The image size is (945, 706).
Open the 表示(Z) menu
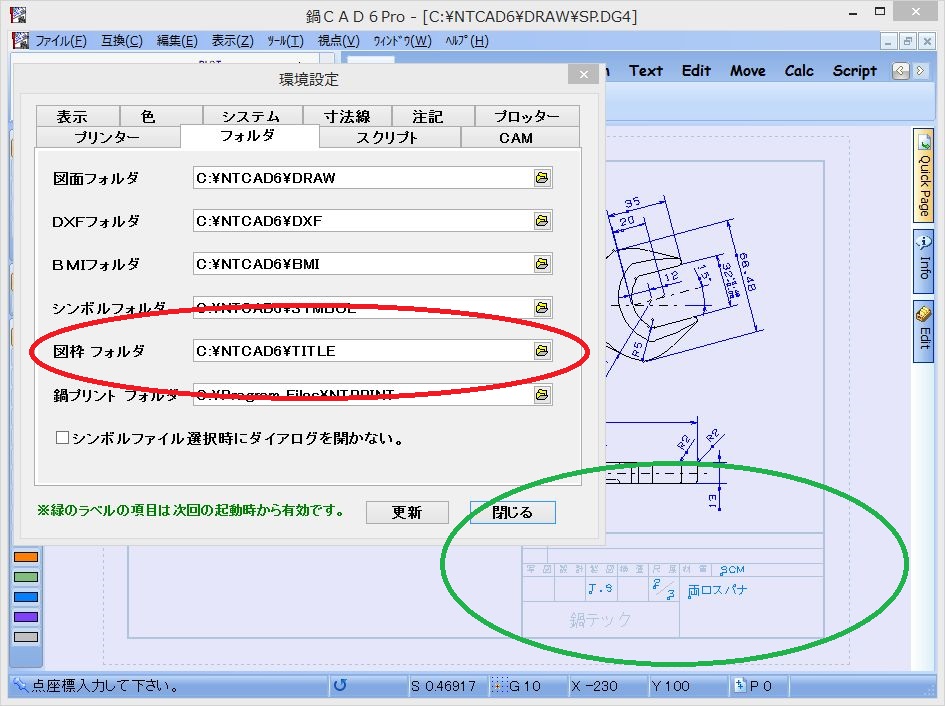point(232,41)
